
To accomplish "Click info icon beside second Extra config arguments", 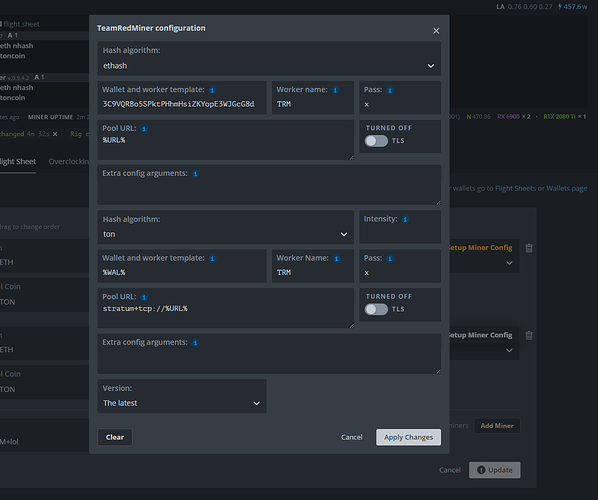I will click(195, 342).
